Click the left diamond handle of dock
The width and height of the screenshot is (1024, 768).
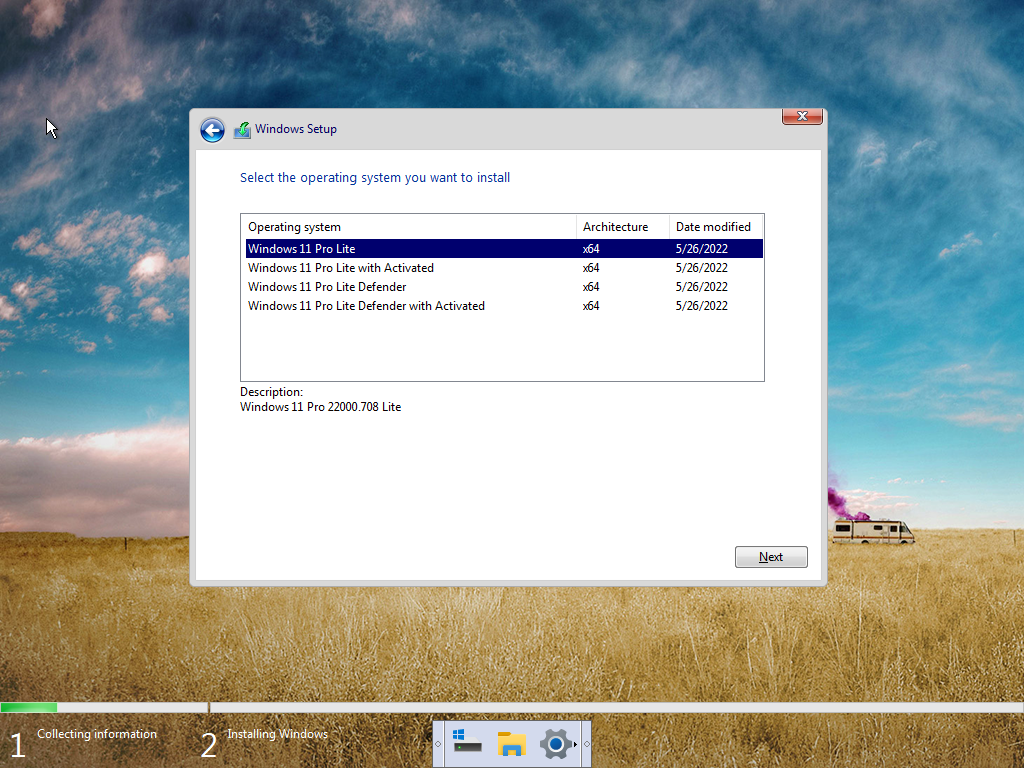[x=438, y=744]
